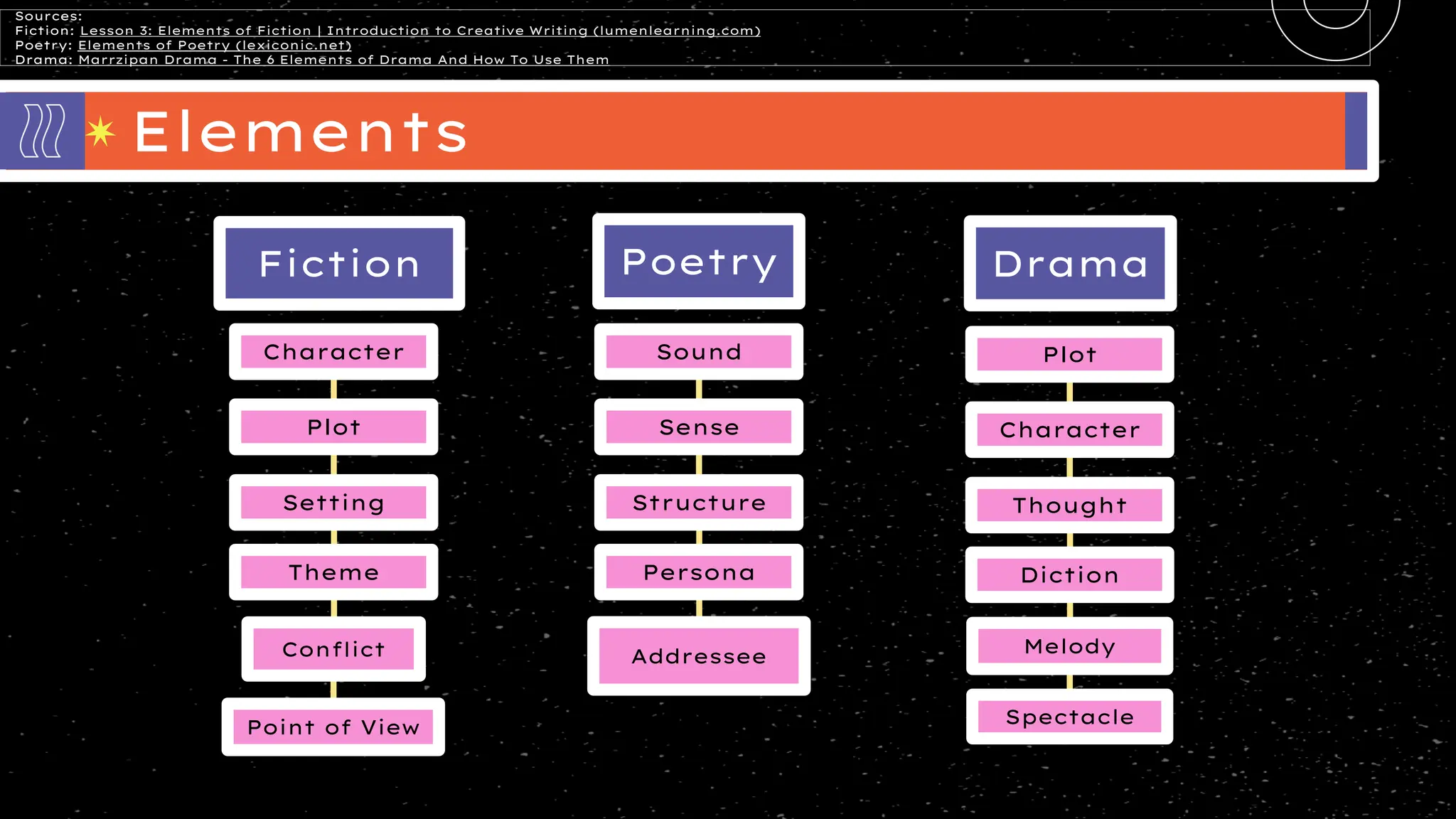This screenshot has height=819, width=1456.
Task: Click the Theme box
Action: coord(333,572)
